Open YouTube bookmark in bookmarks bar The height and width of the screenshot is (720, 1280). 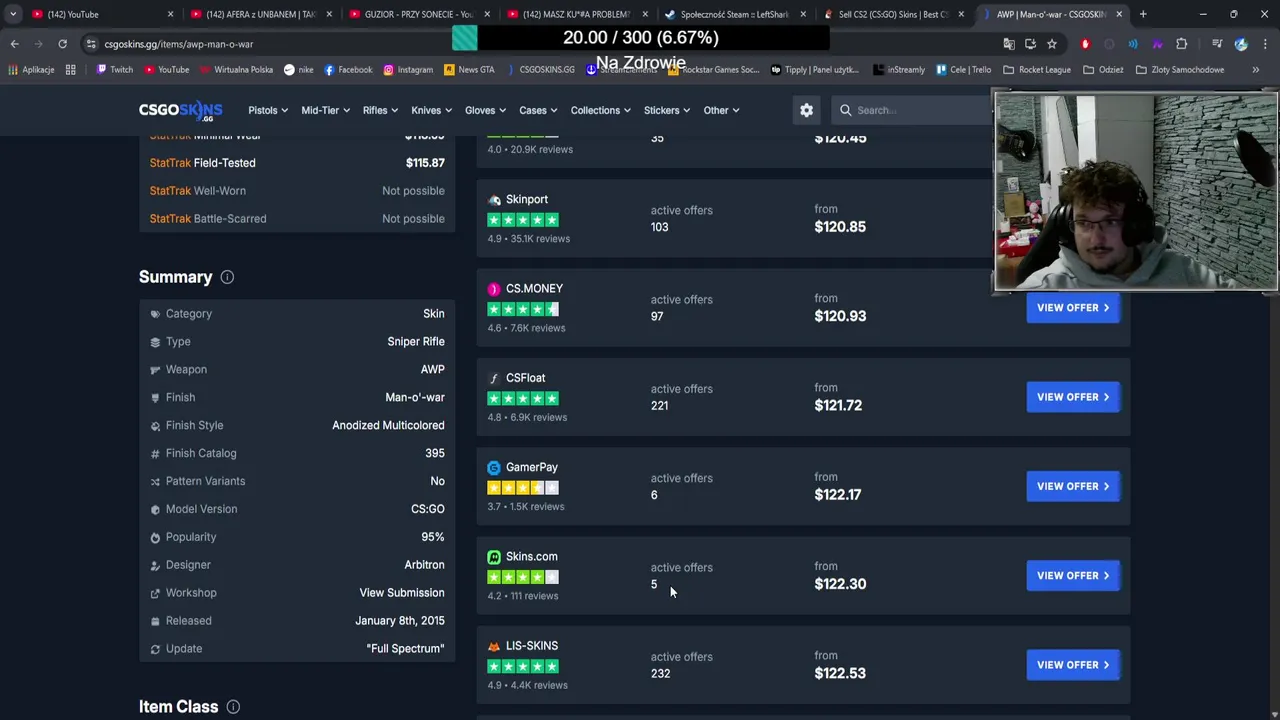166,70
